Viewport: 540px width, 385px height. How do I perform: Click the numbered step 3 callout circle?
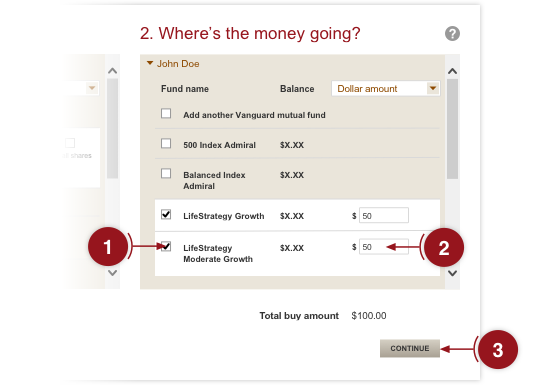pos(498,350)
